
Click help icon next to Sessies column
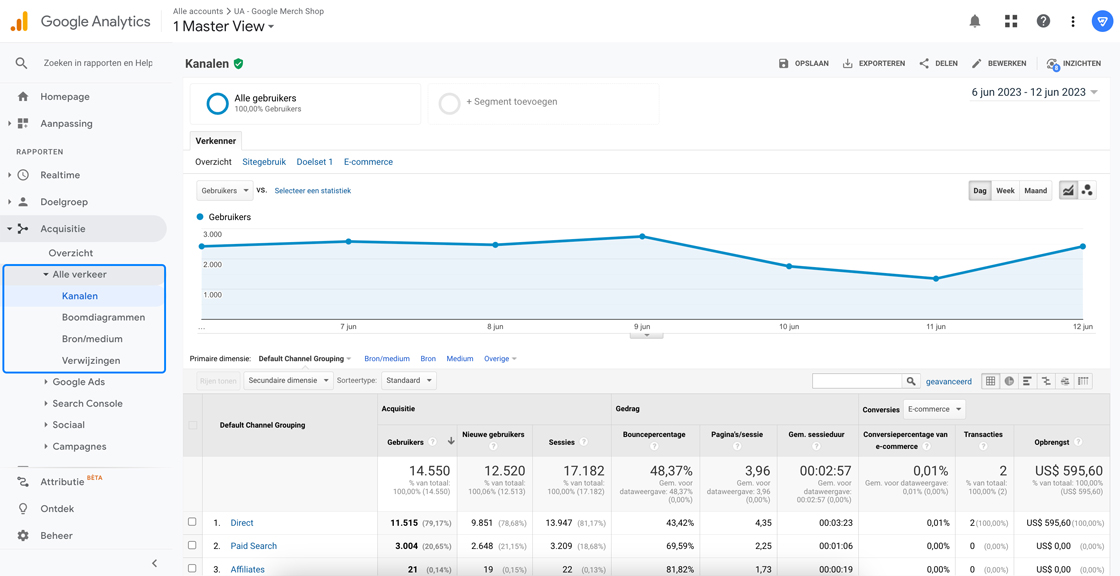click(x=584, y=442)
